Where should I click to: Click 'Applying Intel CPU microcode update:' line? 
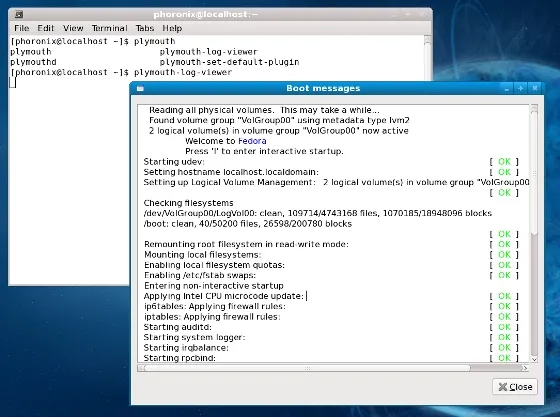tap(224, 296)
